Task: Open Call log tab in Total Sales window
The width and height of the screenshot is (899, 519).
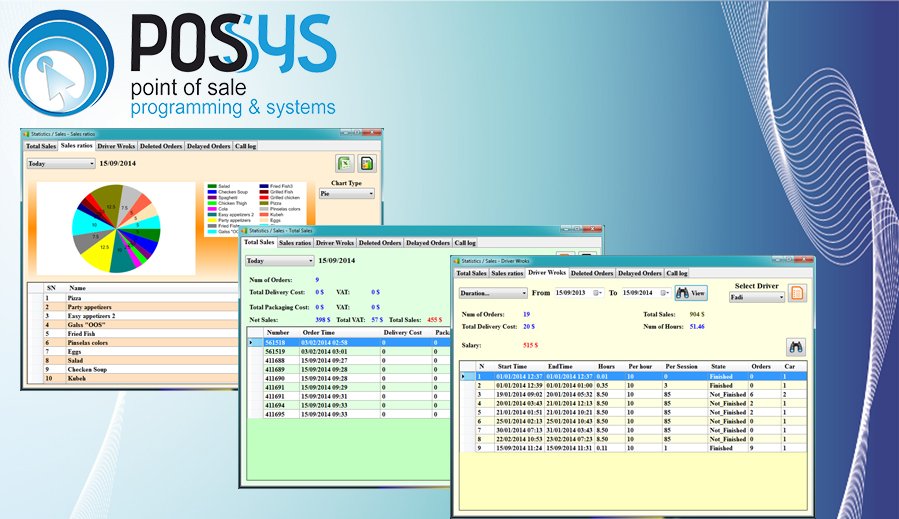Action: [465, 243]
